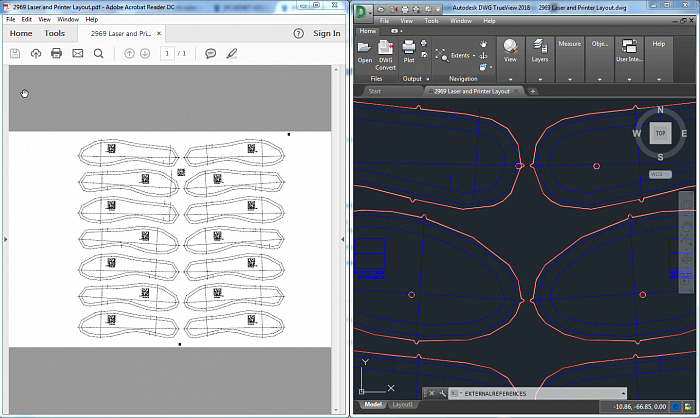This screenshot has height=418, width=700.
Task: Open the Find search magnifier in Acrobat
Action: coord(98,53)
